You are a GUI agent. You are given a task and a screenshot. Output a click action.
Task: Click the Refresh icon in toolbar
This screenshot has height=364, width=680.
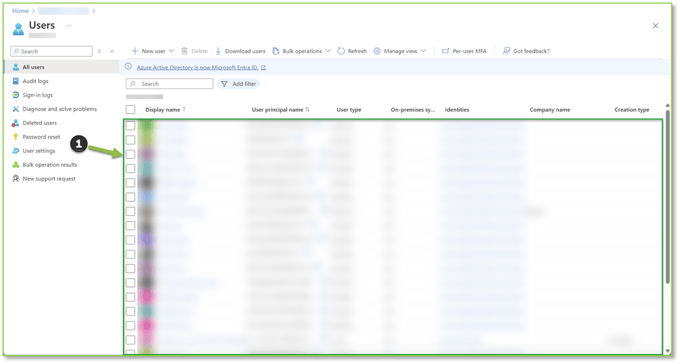coord(341,51)
